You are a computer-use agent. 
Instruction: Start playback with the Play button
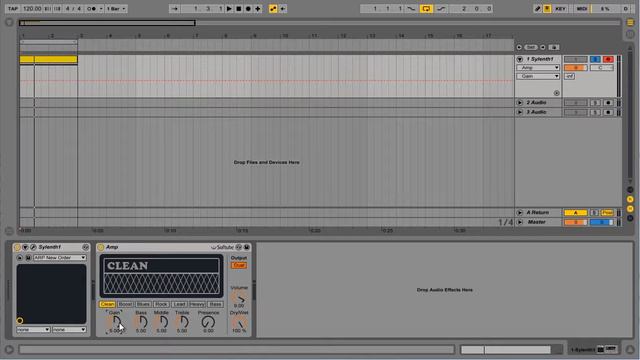point(229,9)
